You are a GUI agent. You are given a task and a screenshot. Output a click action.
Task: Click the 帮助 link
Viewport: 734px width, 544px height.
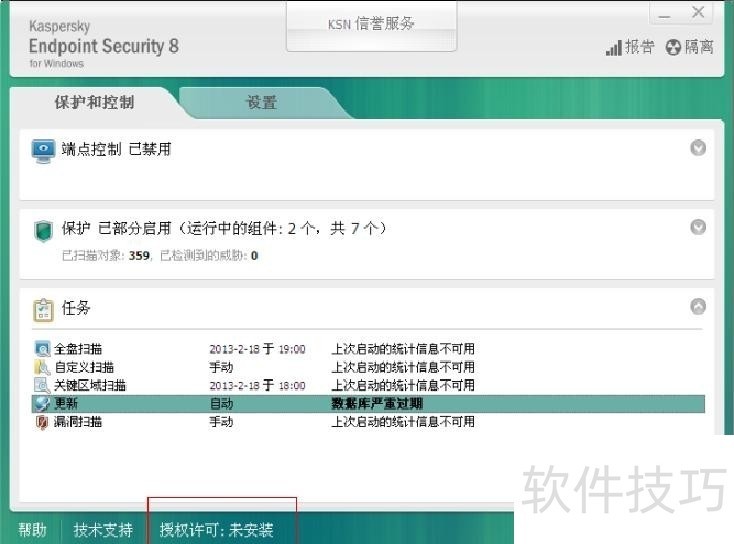click(x=32, y=530)
